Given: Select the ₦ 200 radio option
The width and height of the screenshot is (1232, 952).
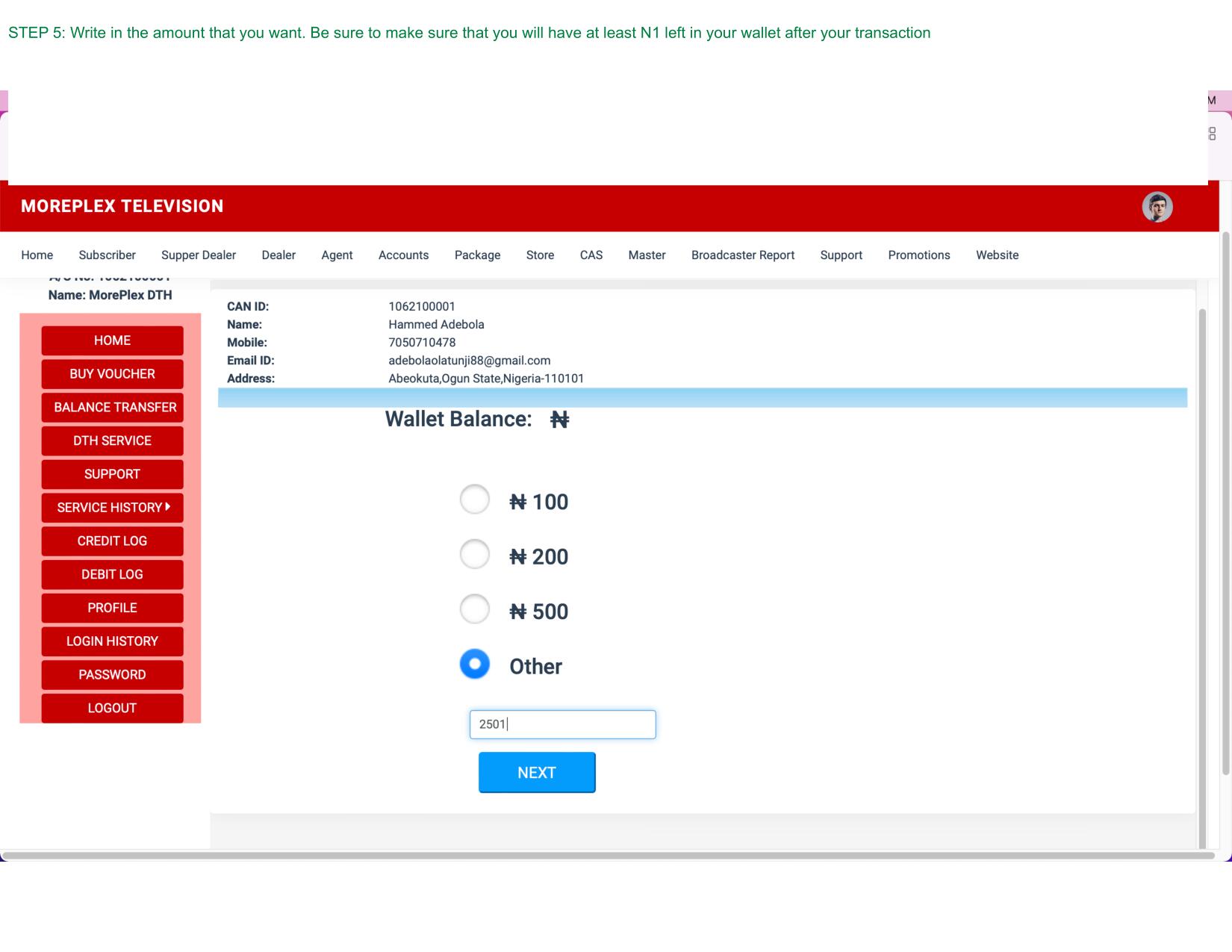Looking at the screenshot, I should [474, 554].
